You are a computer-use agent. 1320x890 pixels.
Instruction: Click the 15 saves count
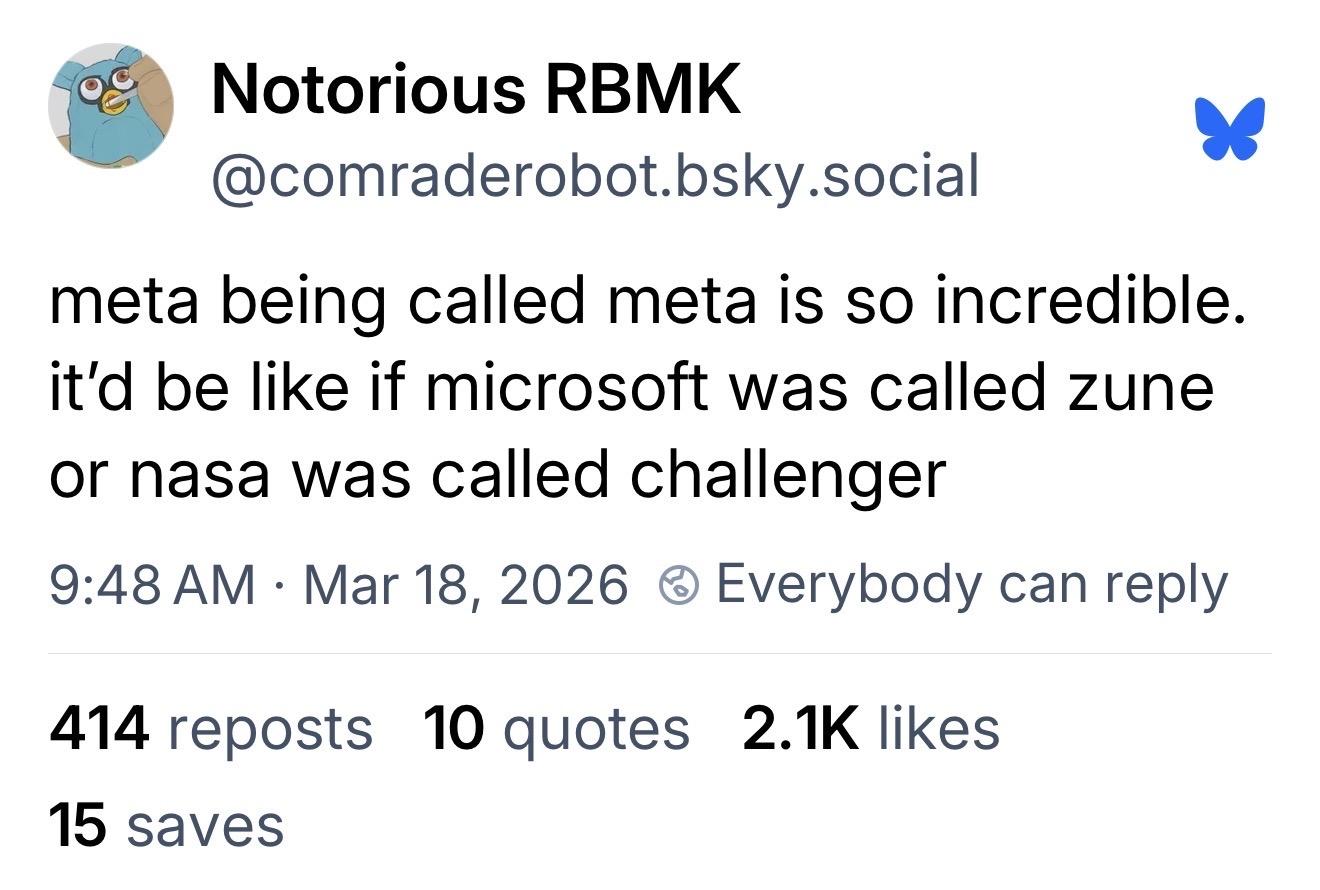166,827
